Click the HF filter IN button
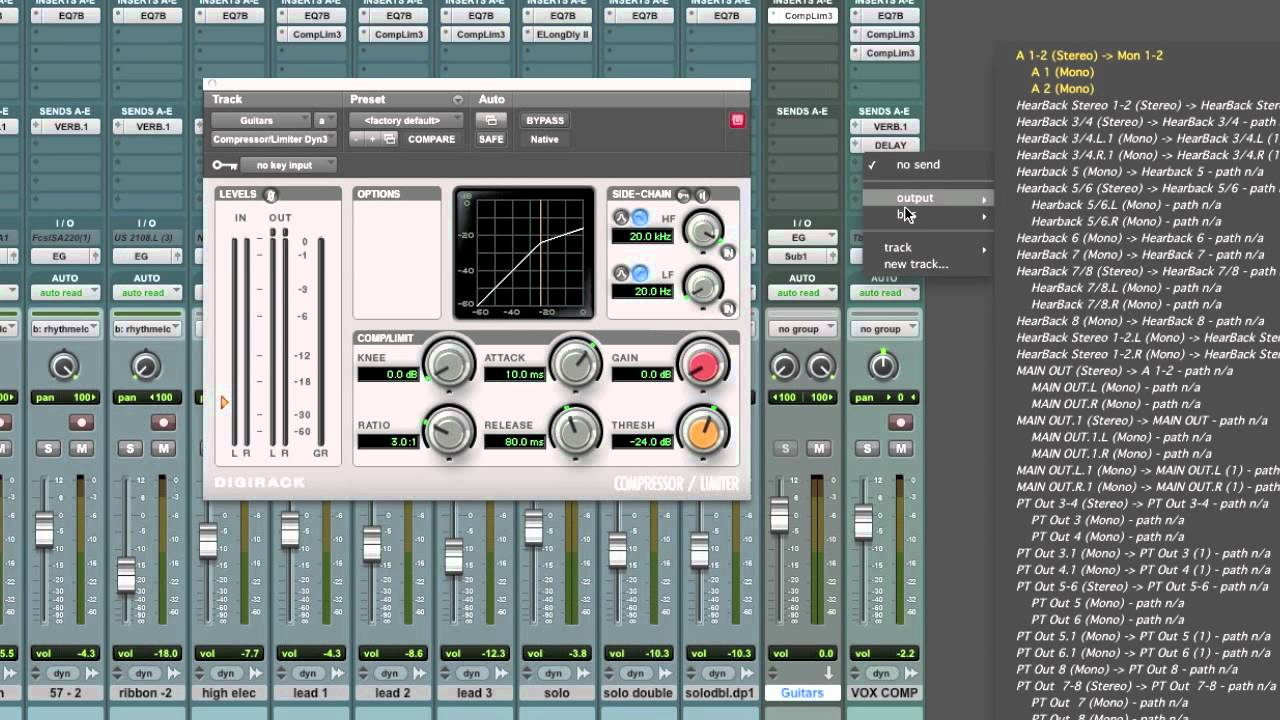The image size is (1280, 720). (729, 253)
